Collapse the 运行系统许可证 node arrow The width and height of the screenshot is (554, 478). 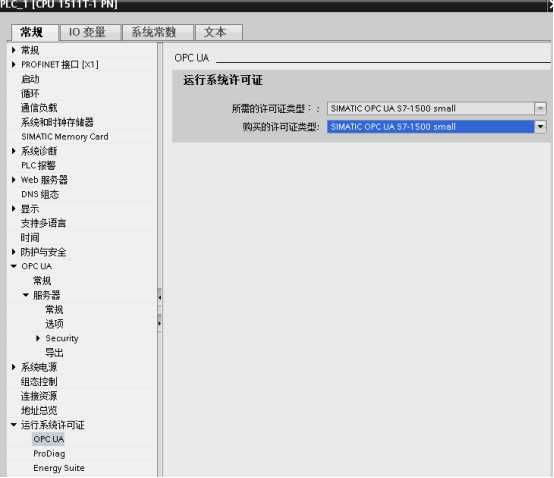[x=13, y=425]
